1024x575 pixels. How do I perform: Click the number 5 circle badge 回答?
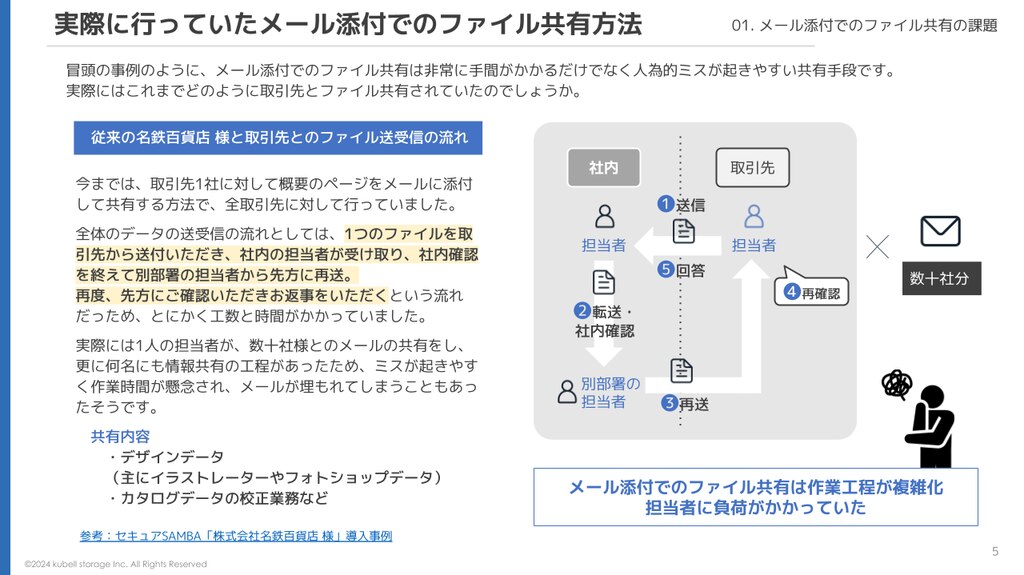pos(665,269)
